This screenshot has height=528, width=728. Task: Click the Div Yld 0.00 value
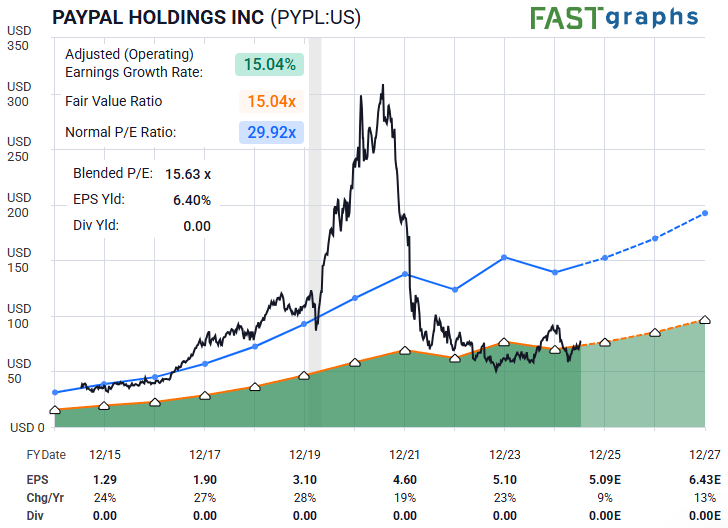[x=197, y=226]
